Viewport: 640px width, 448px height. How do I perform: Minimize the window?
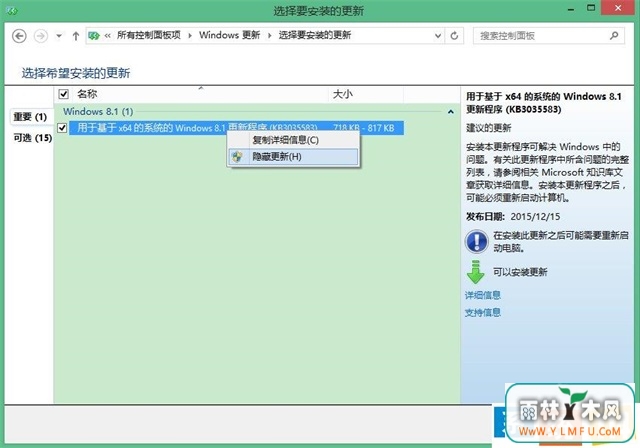tap(571, 9)
